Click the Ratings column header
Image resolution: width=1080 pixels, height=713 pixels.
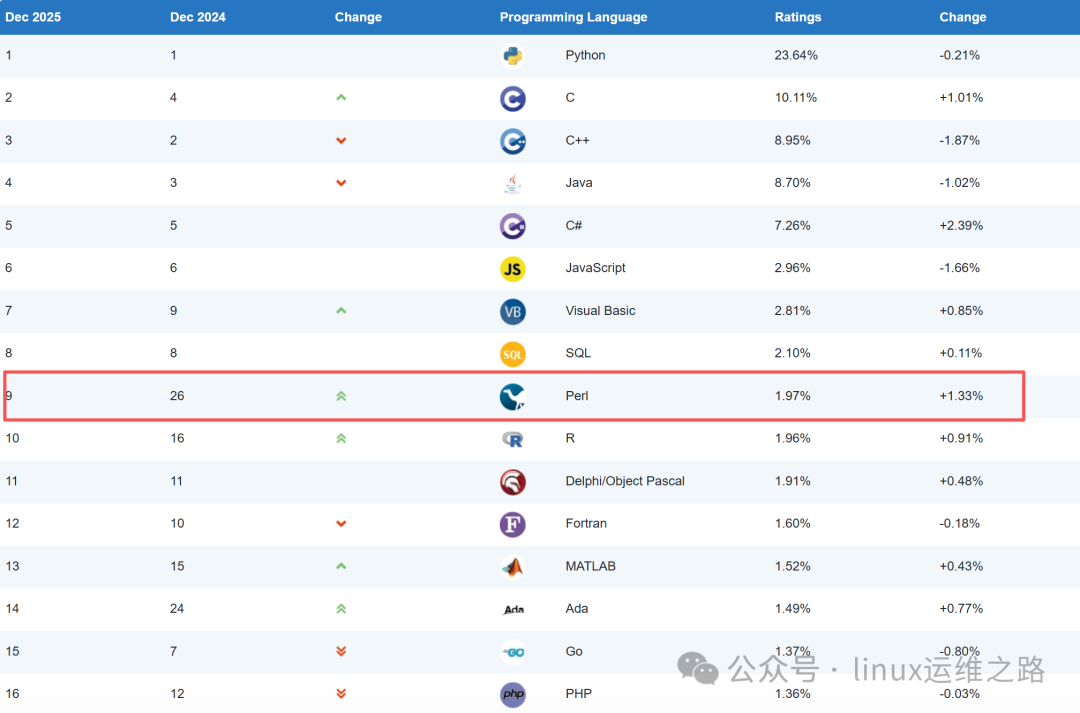(x=797, y=17)
